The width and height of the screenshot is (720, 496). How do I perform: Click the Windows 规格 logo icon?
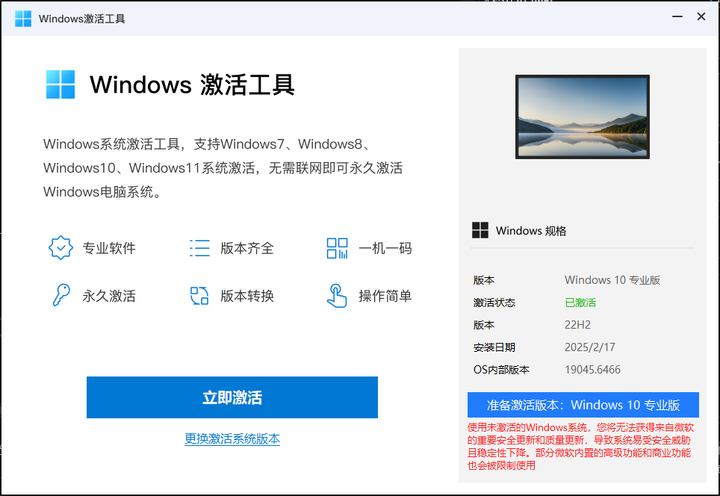click(x=480, y=230)
